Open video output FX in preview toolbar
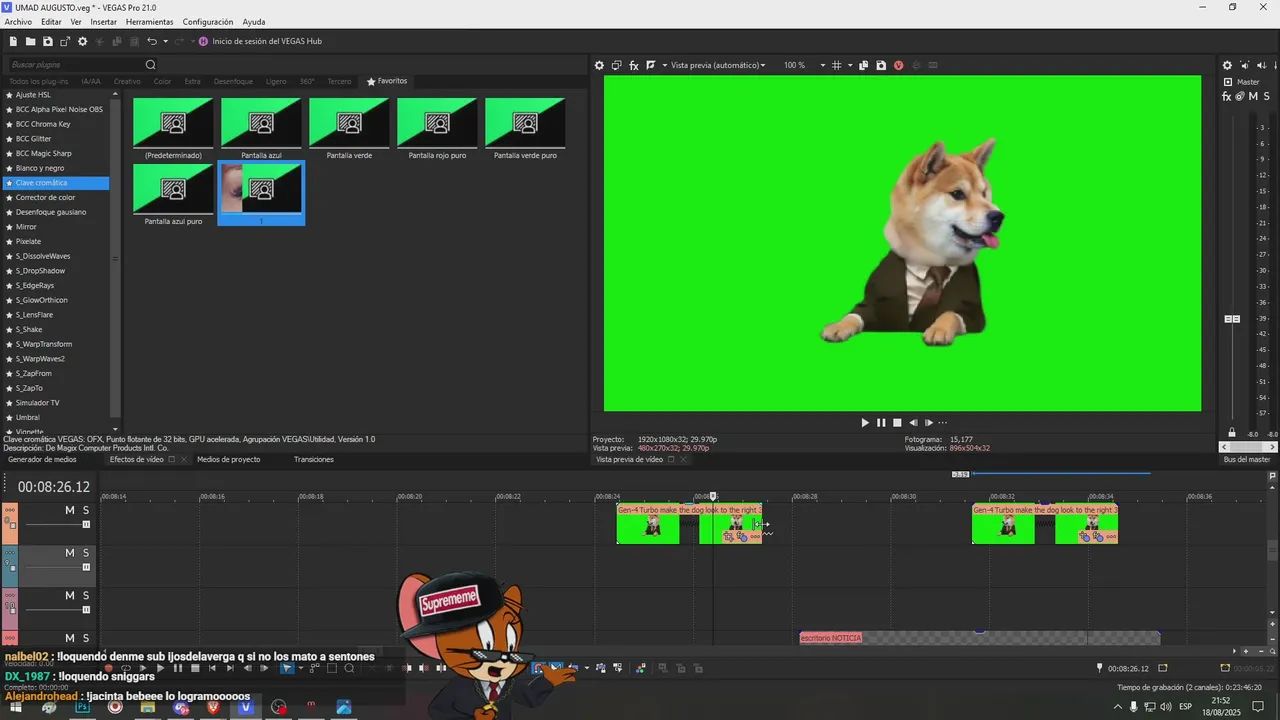Screen dimensions: 1280x720 (x=634, y=65)
